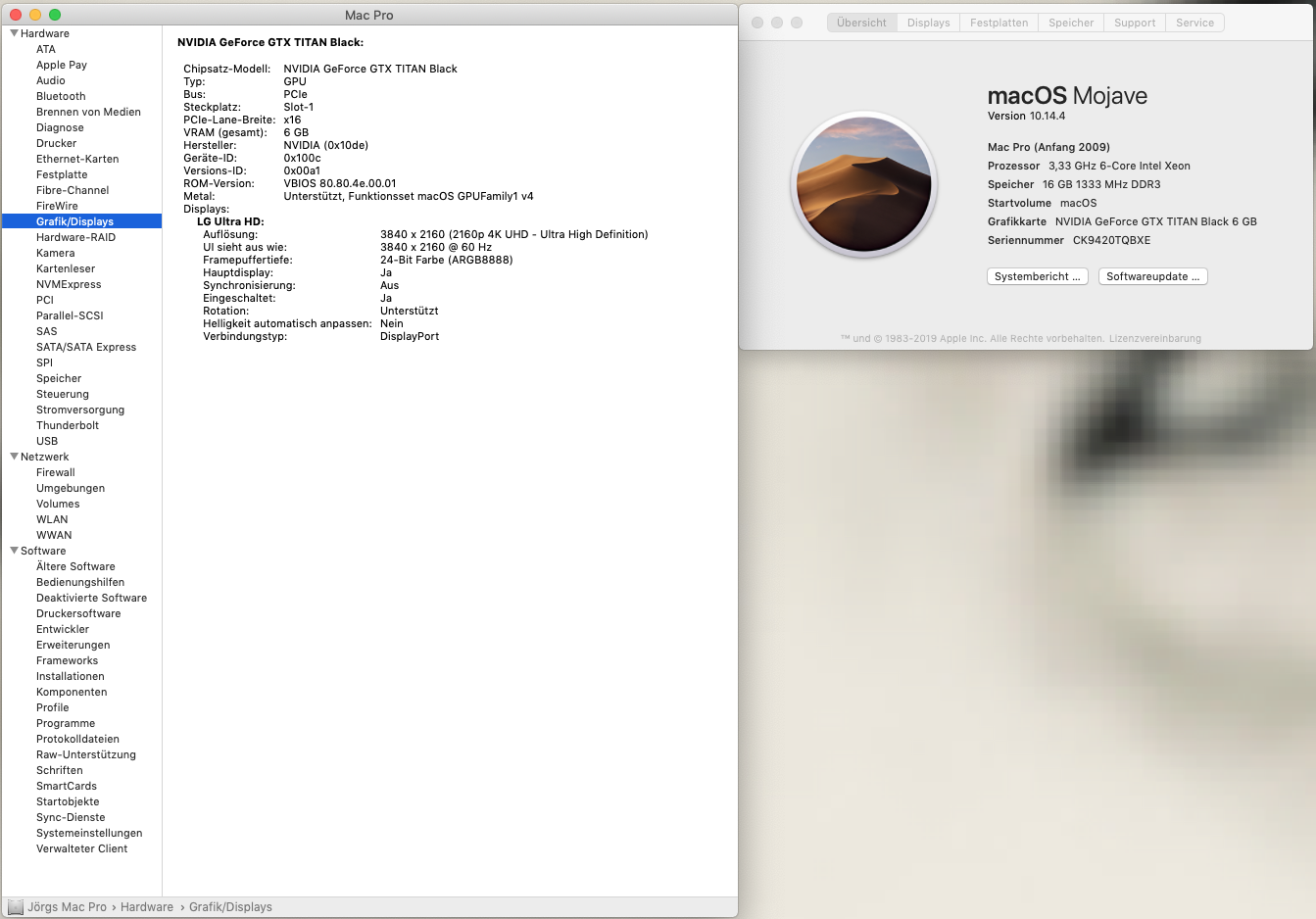1316x919 pixels.
Task: Select Drucker in the sidebar
Action: [x=56, y=143]
